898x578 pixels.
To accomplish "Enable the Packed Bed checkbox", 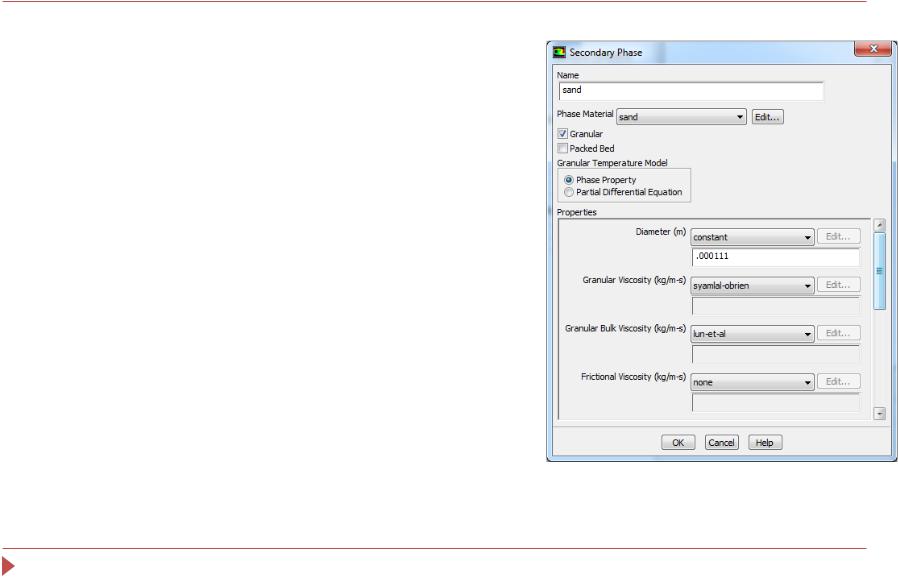I will coord(562,148).
